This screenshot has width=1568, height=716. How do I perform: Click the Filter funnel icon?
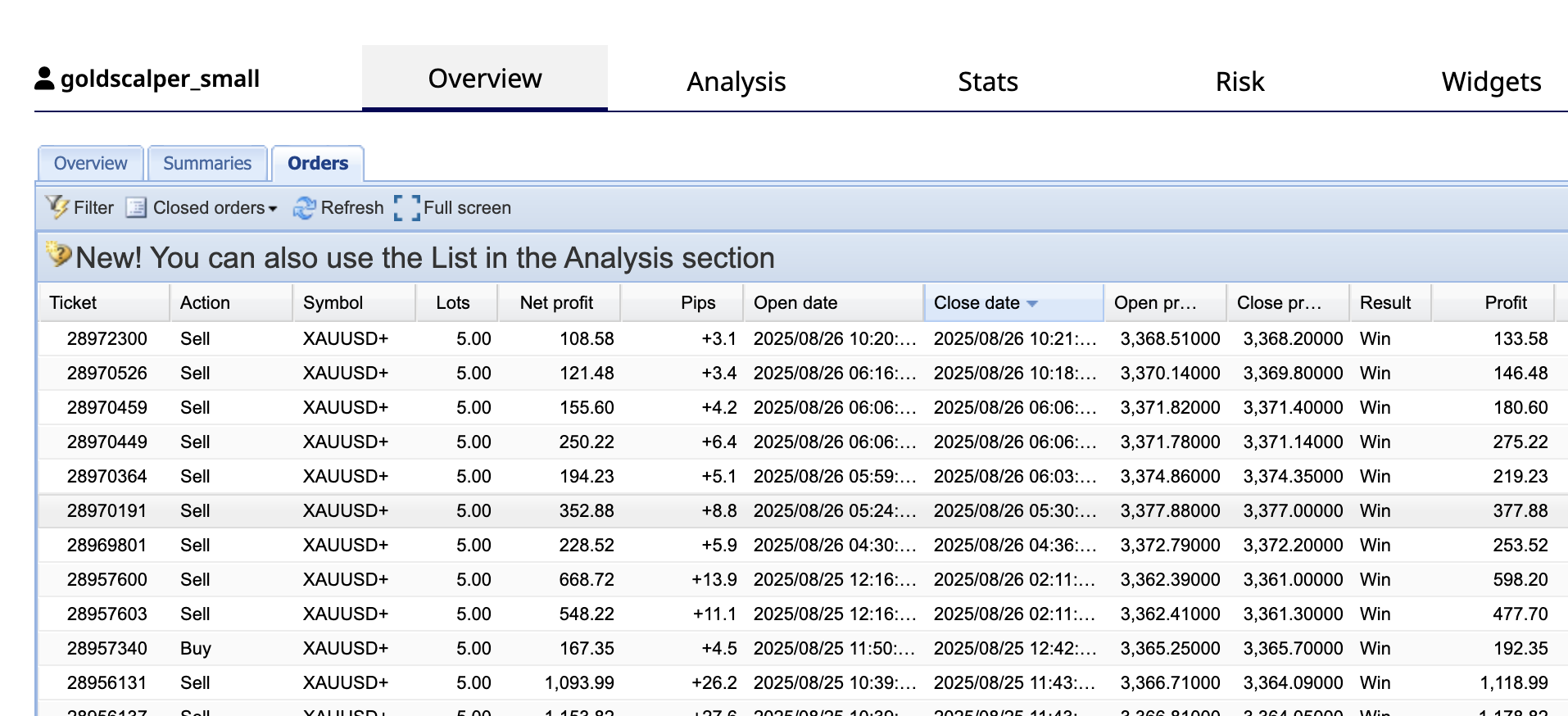pos(57,207)
